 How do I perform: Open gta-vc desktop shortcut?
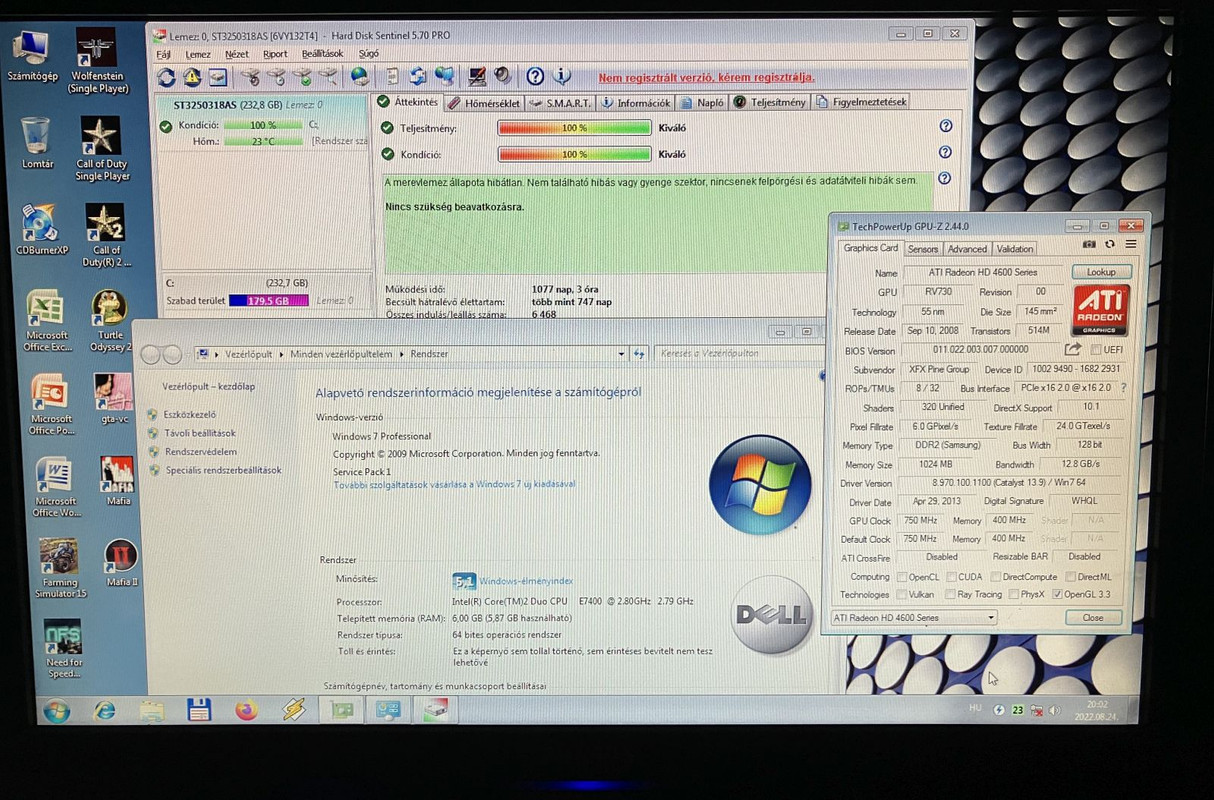(x=113, y=398)
